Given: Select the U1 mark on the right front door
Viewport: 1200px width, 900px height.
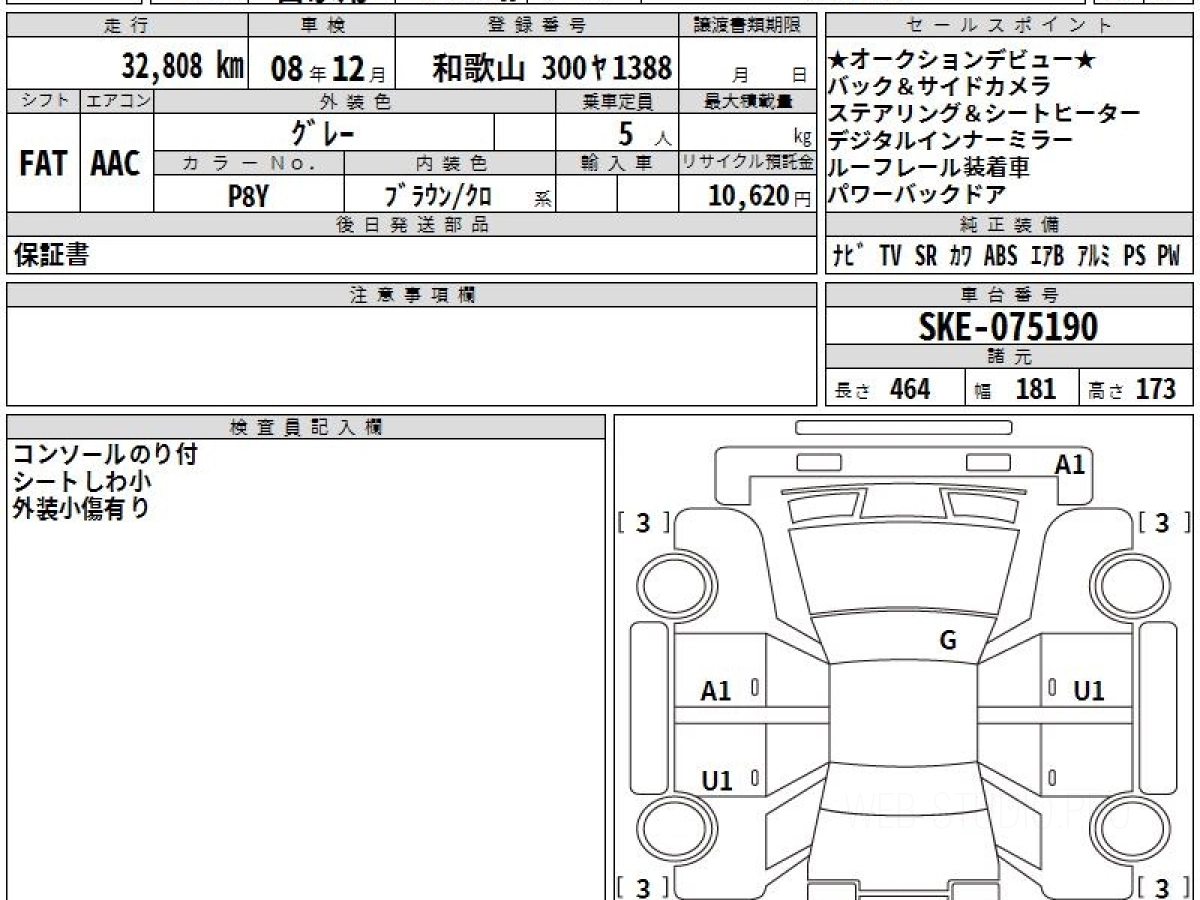Looking at the screenshot, I should [1089, 690].
